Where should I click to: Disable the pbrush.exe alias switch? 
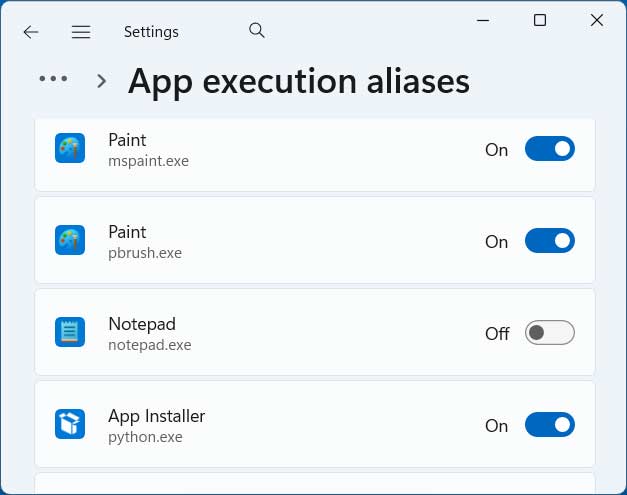(x=549, y=241)
